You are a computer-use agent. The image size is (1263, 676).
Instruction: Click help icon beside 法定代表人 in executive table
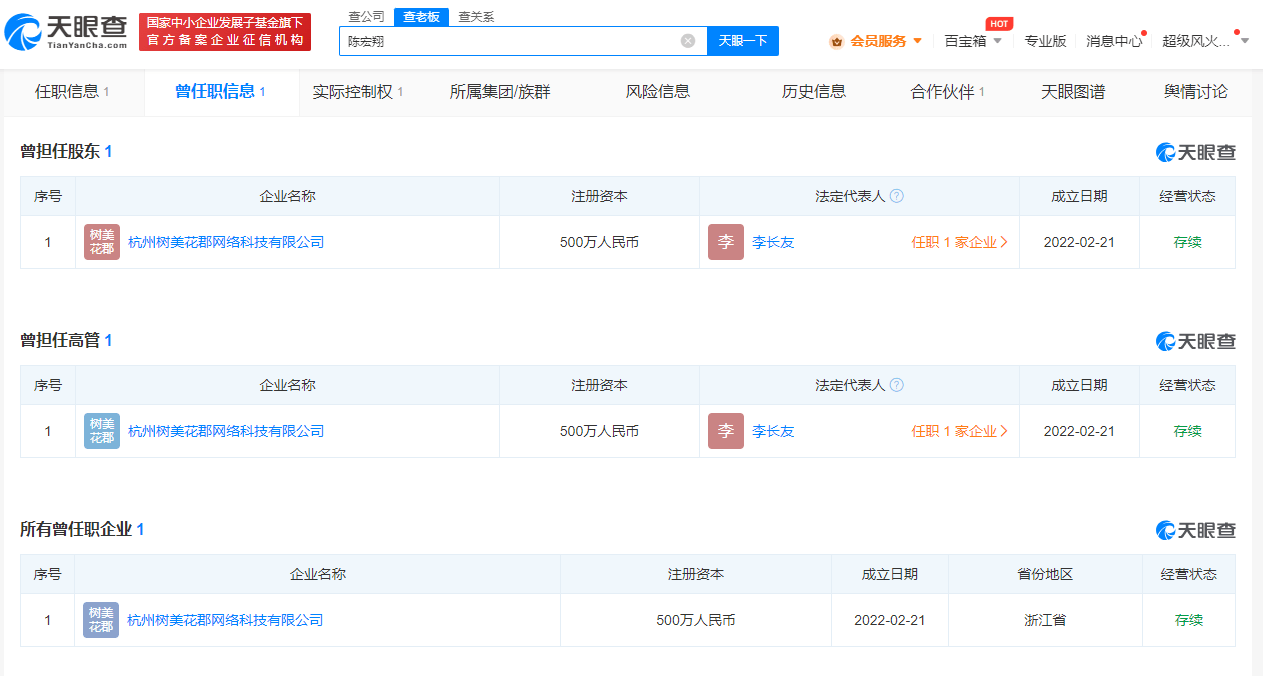coord(897,385)
